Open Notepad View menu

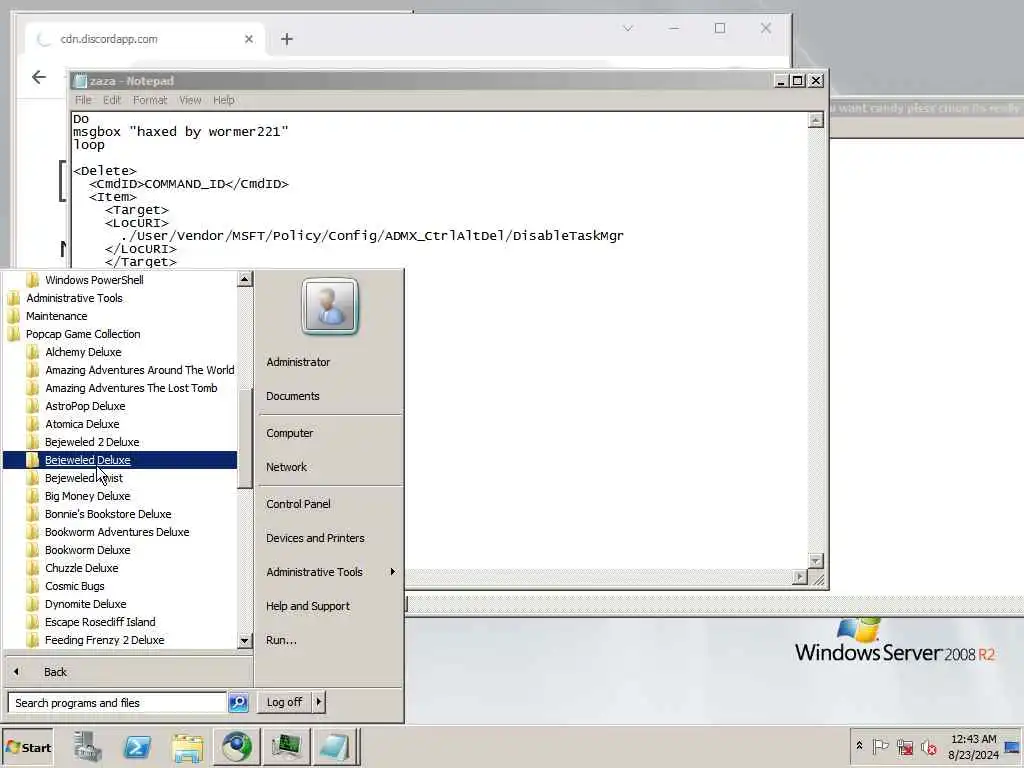click(190, 100)
